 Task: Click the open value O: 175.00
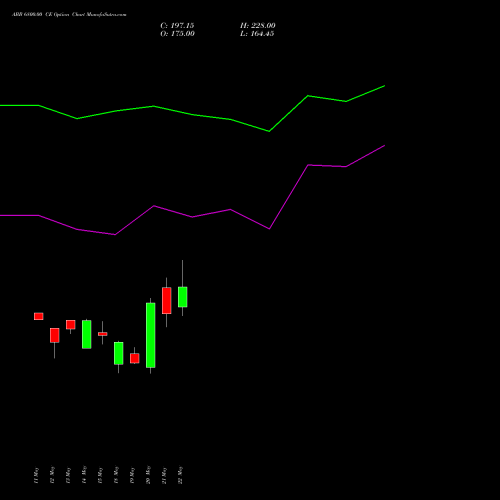(177, 34)
